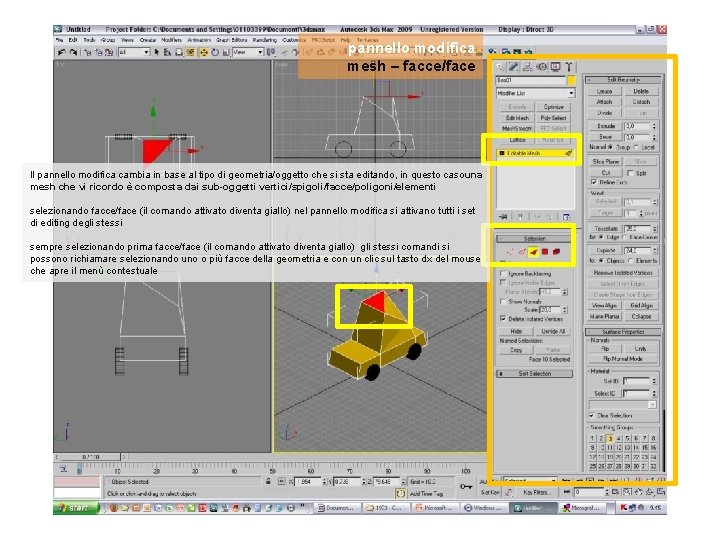Viewport: 720px width, 540px height.
Task: Open the Create command panel tab
Action: point(500,67)
